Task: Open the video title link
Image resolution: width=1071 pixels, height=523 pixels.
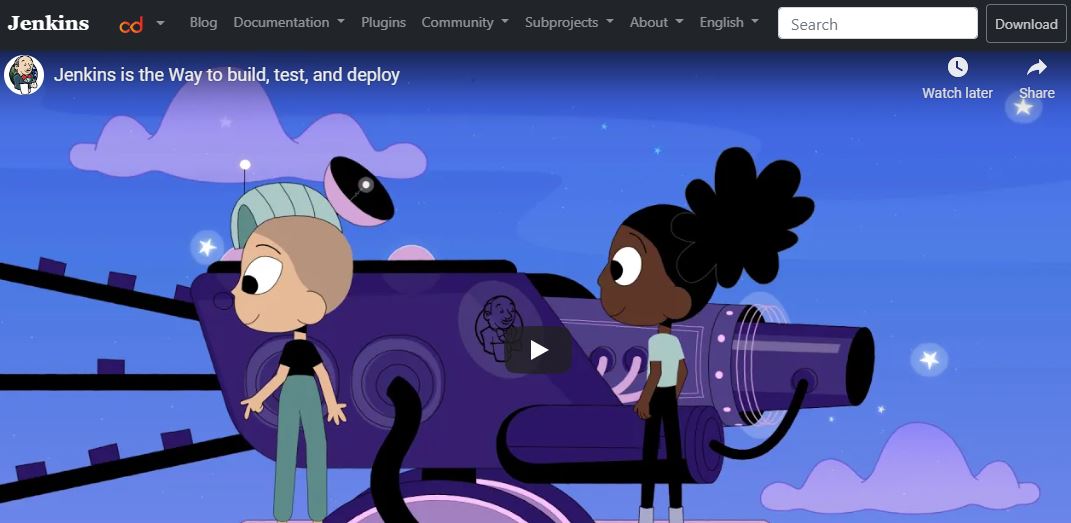Action: click(227, 74)
